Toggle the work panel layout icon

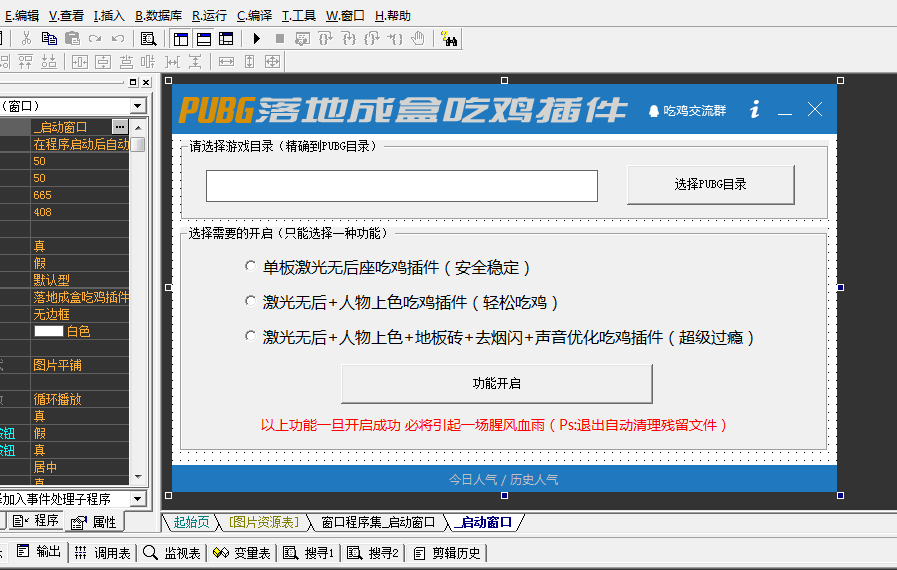(181, 38)
